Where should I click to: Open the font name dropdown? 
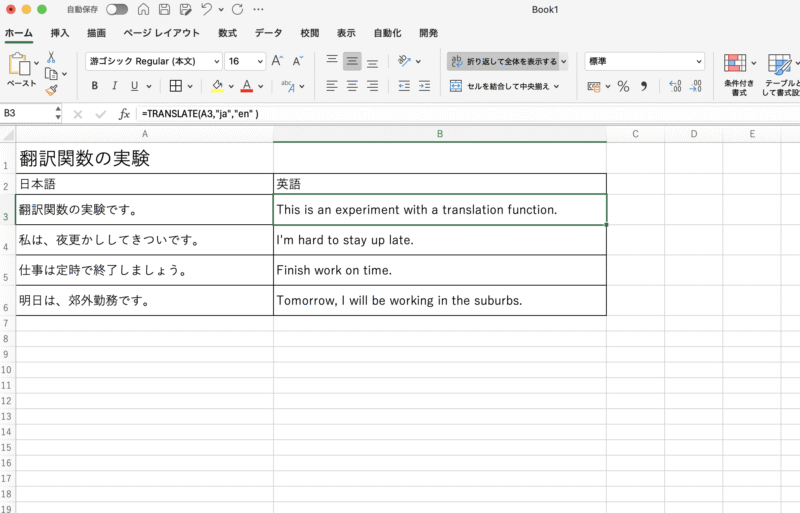pos(216,61)
